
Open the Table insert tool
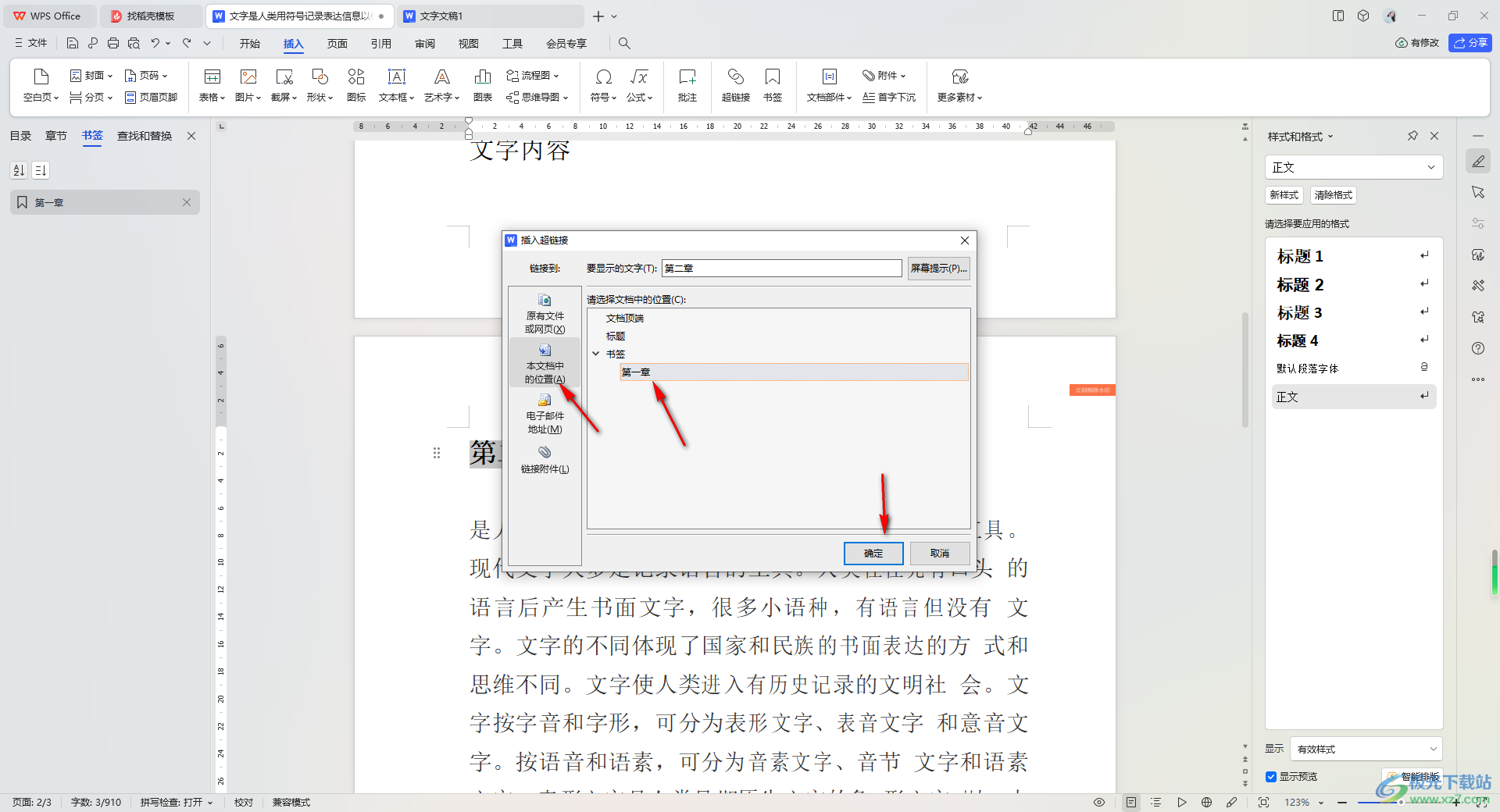[x=212, y=84]
